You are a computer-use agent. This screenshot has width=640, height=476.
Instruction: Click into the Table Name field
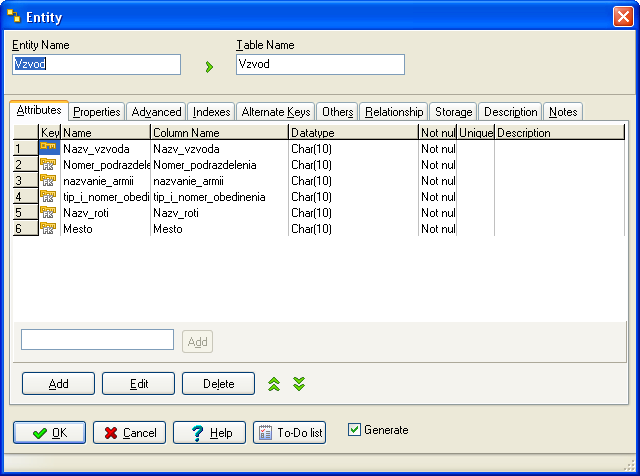coord(320,65)
